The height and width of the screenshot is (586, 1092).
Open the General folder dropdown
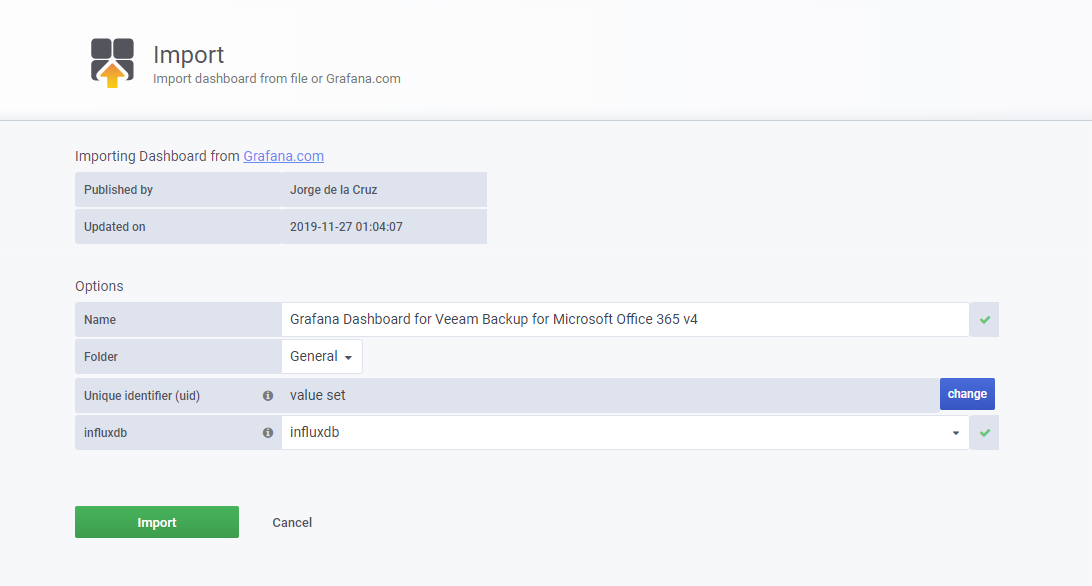[322, 357]
